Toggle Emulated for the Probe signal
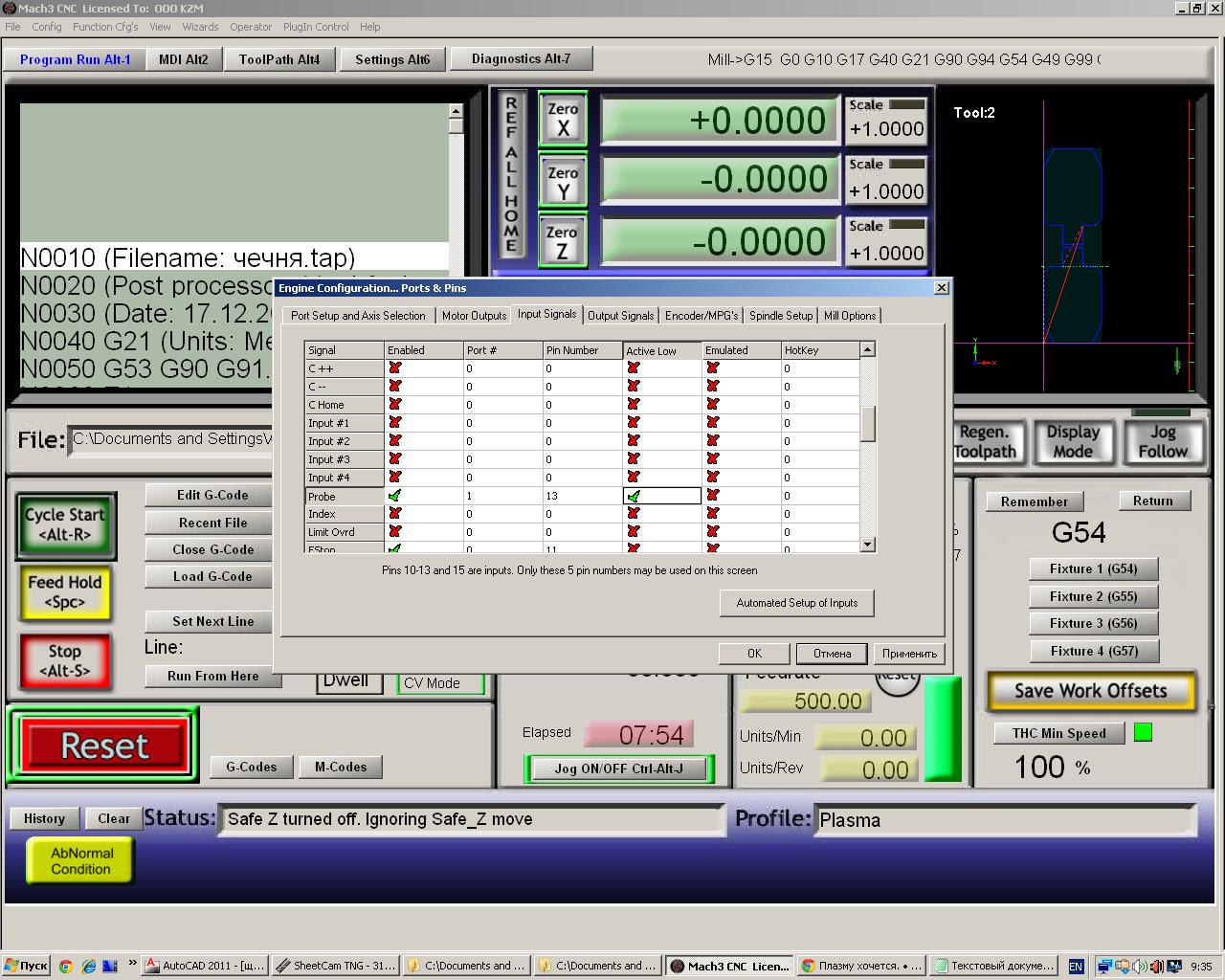 click(x=713, y=496)
